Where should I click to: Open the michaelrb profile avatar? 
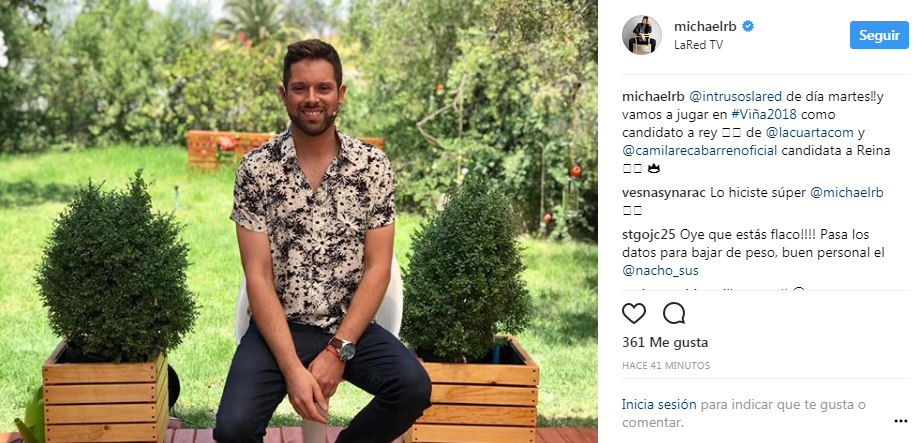(x=642, y=35)
